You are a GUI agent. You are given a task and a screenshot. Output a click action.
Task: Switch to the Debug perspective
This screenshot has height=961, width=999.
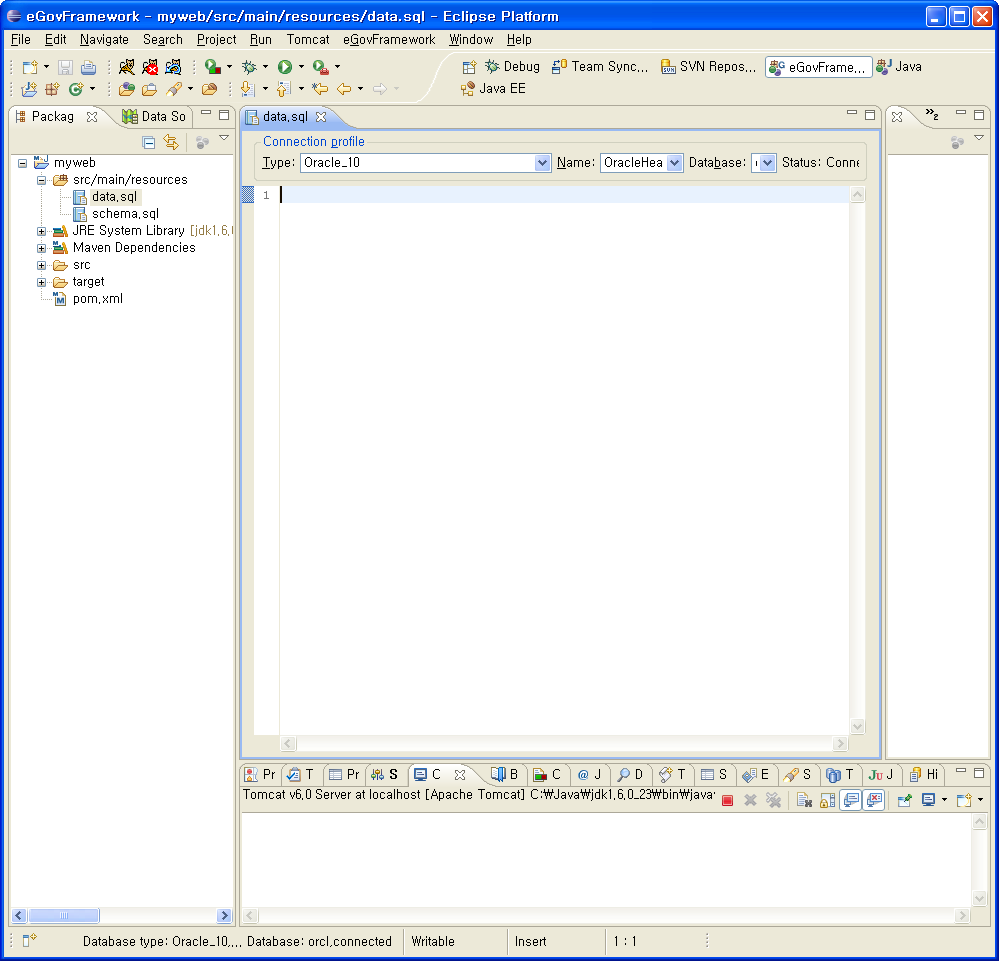pos(513,66)
